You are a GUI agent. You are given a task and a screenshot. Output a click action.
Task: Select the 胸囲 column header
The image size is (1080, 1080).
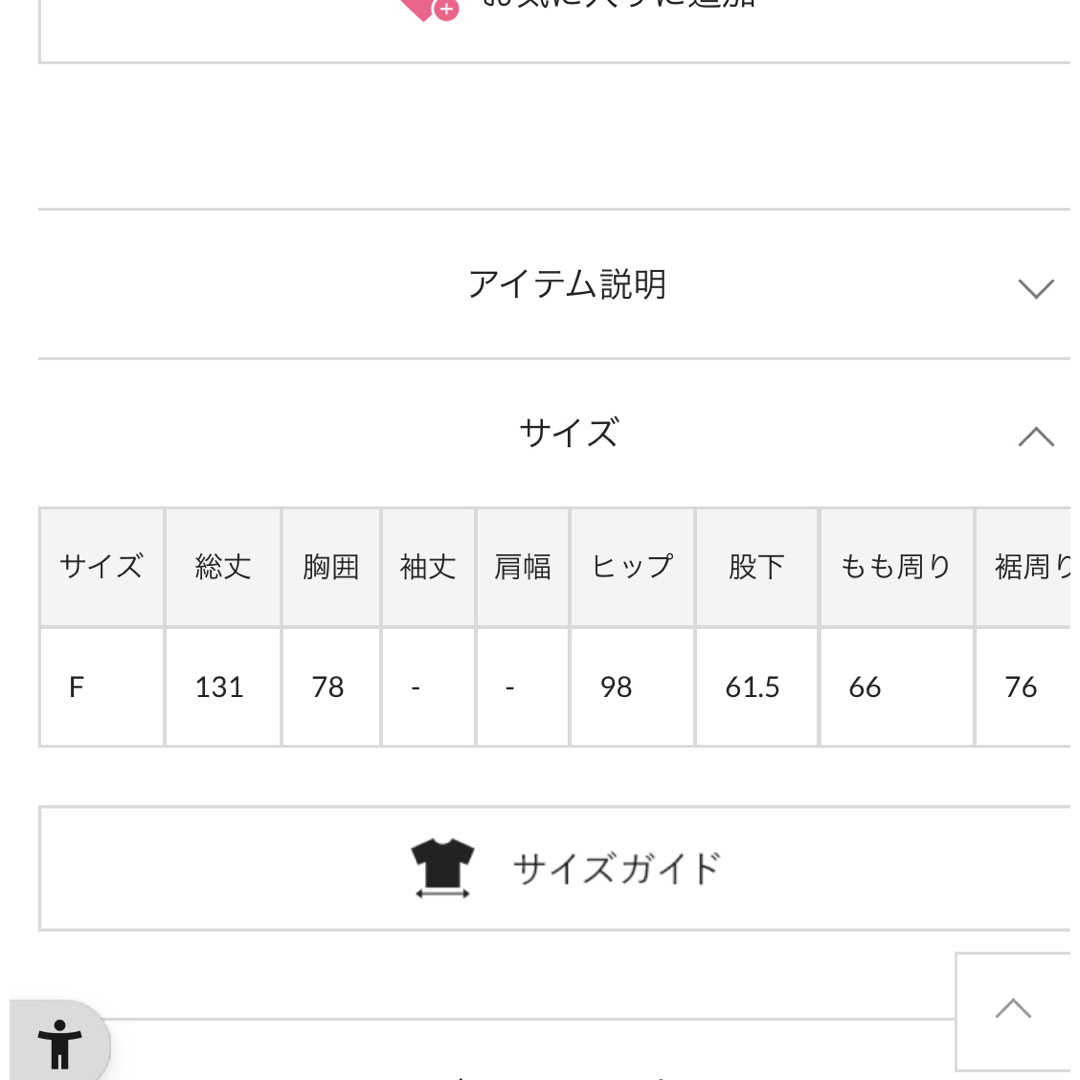(x=331, y=568)
